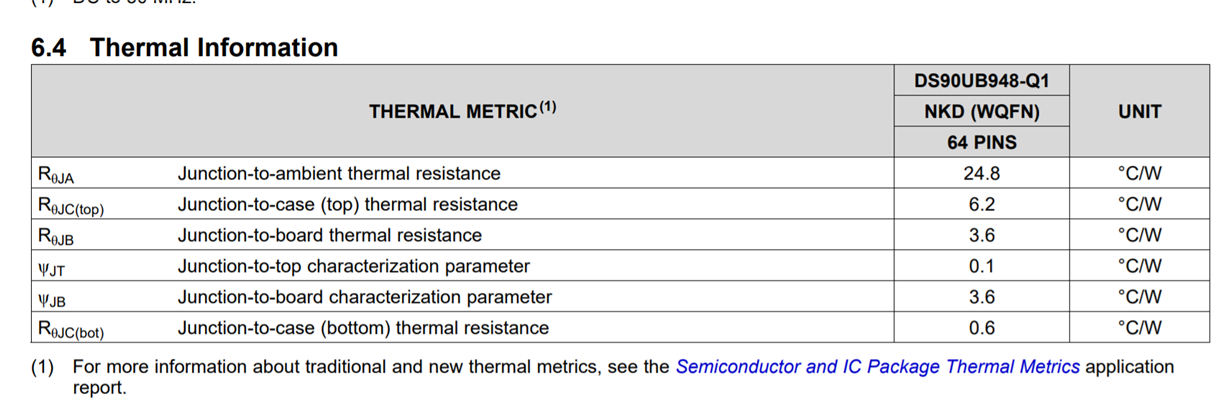Click the RθJA symbol cell

coord(56,175)
